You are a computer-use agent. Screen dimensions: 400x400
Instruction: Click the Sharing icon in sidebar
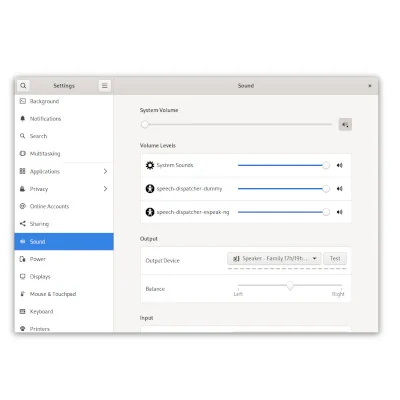click(x=23, y=224)
